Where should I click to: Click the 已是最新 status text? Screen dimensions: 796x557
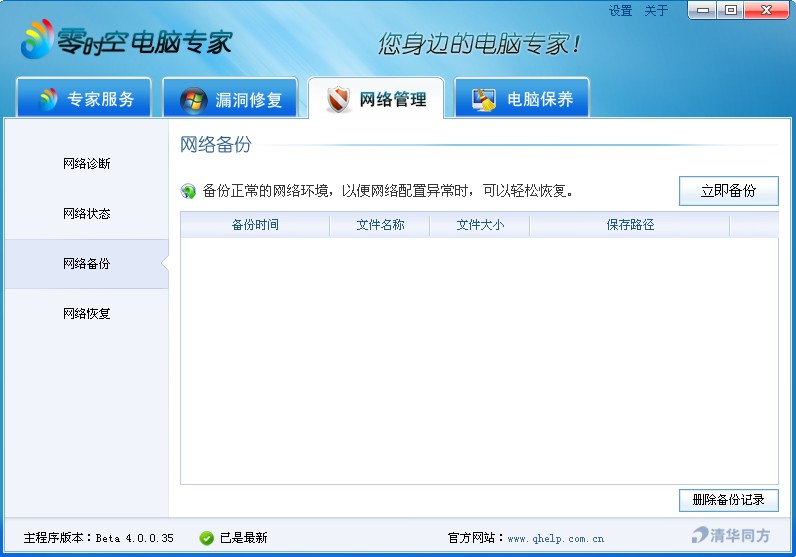coord(244,538)
